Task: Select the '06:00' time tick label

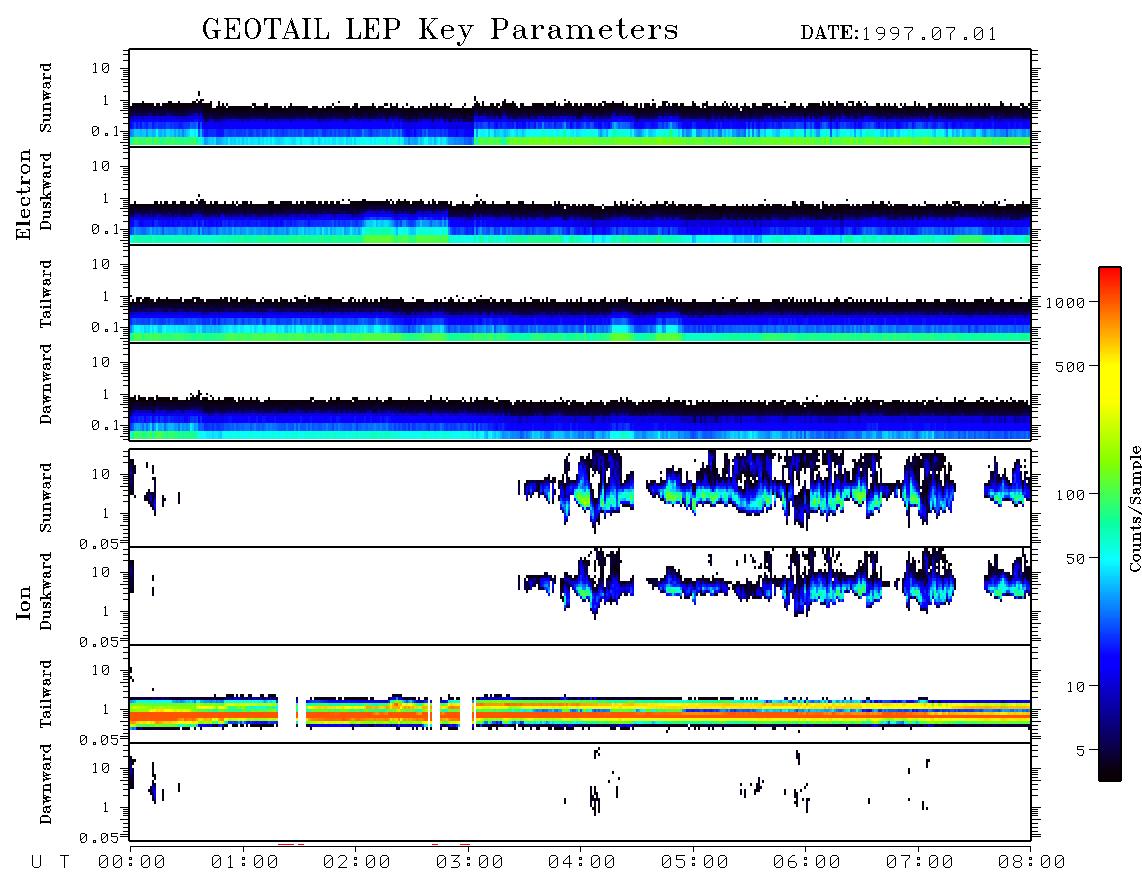Action: pos(807,863)
